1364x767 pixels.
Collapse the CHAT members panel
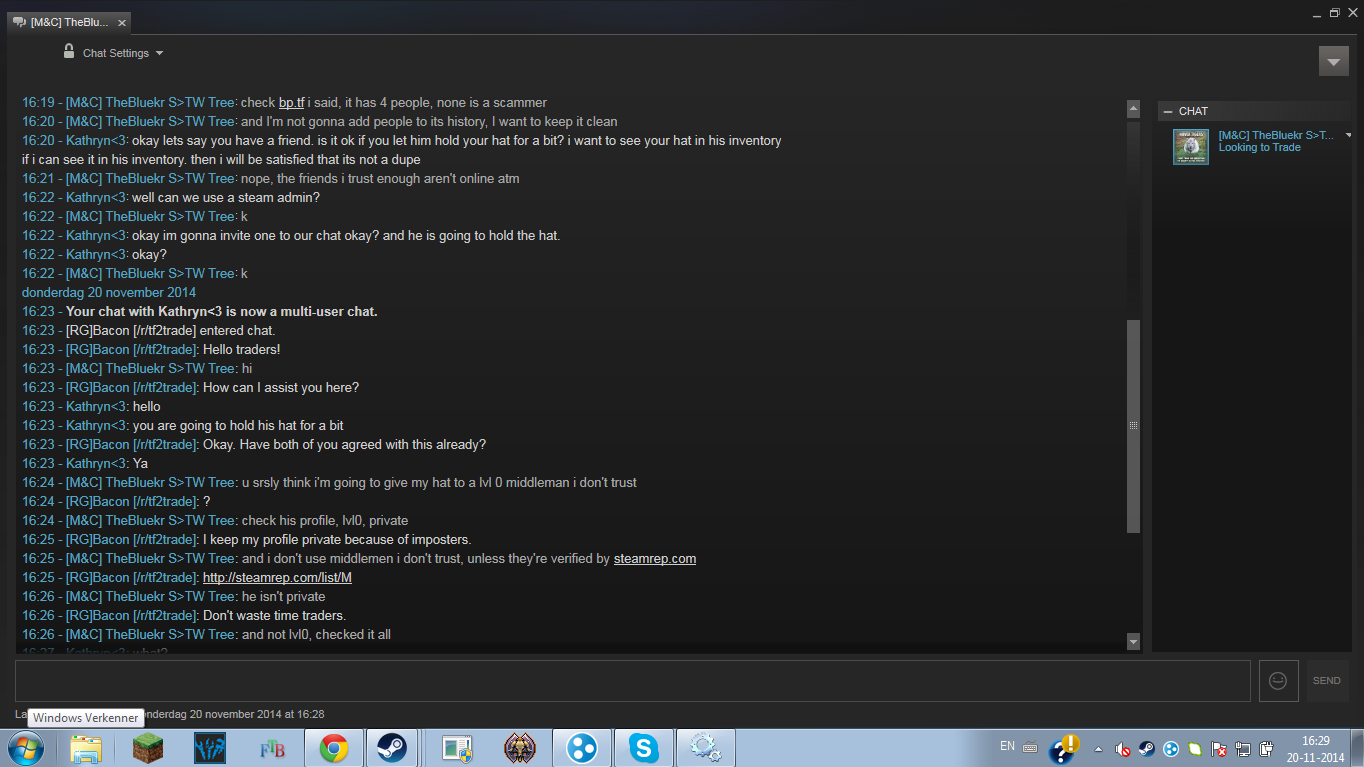1167,111
